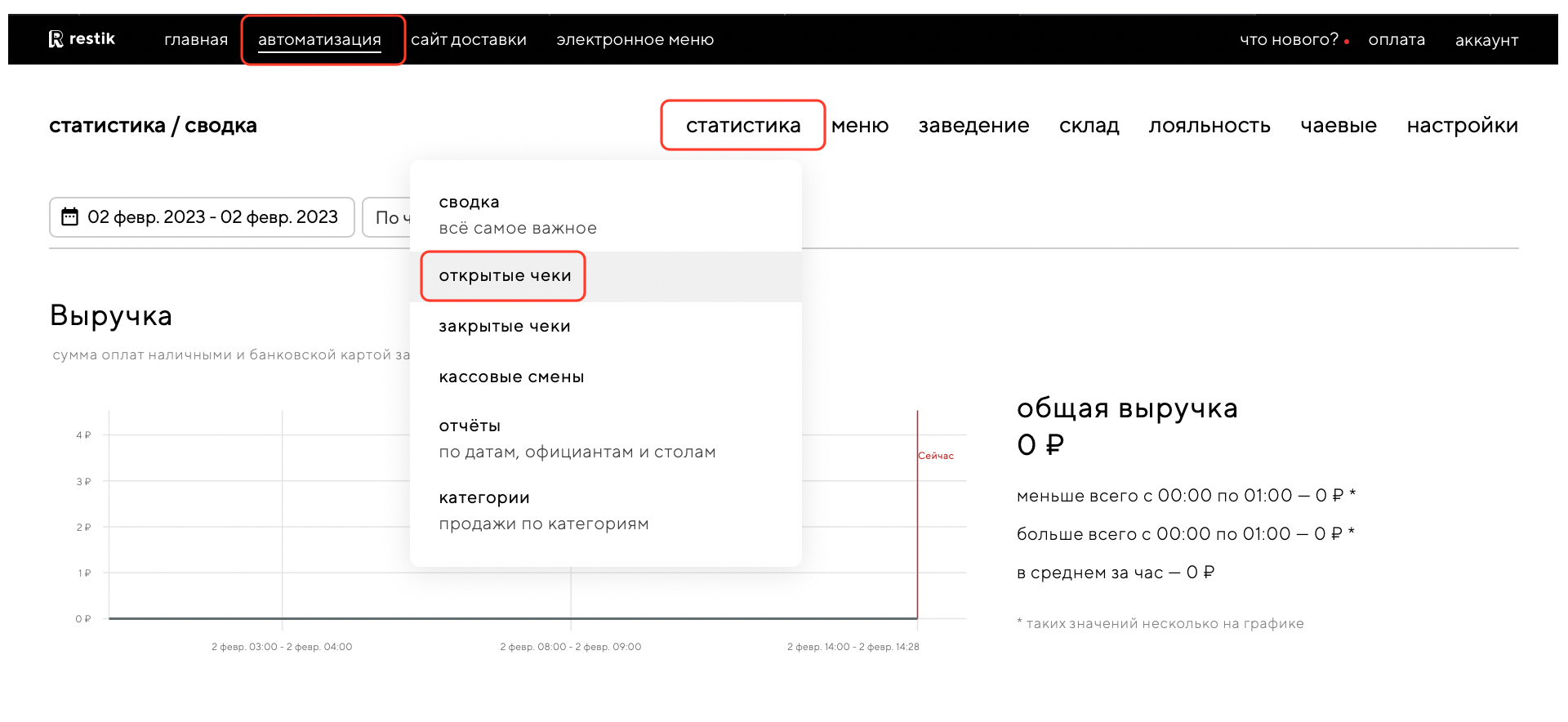
Task: Select 'сводка' summary option
Action: click(469, 203)
